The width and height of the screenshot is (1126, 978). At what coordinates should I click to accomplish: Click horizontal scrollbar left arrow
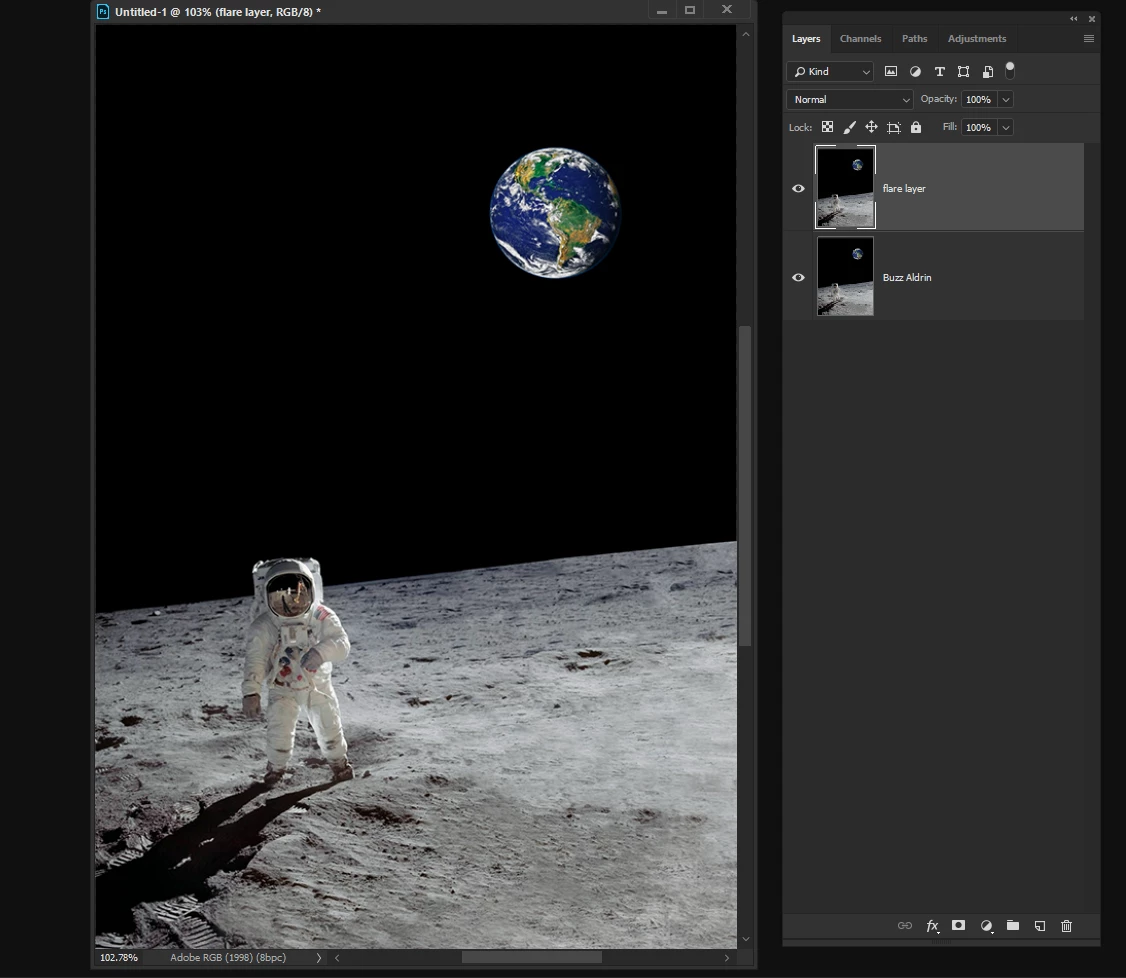click(x=337, y=957)
